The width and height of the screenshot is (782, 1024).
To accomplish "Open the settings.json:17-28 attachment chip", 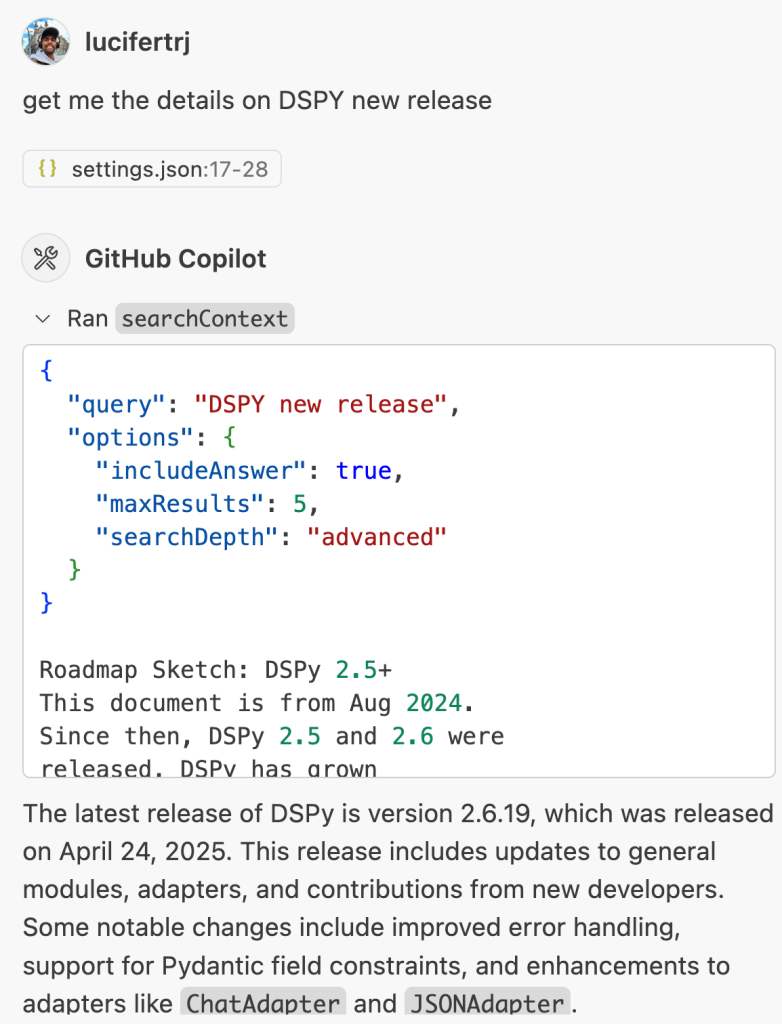I will coord(152,169).
